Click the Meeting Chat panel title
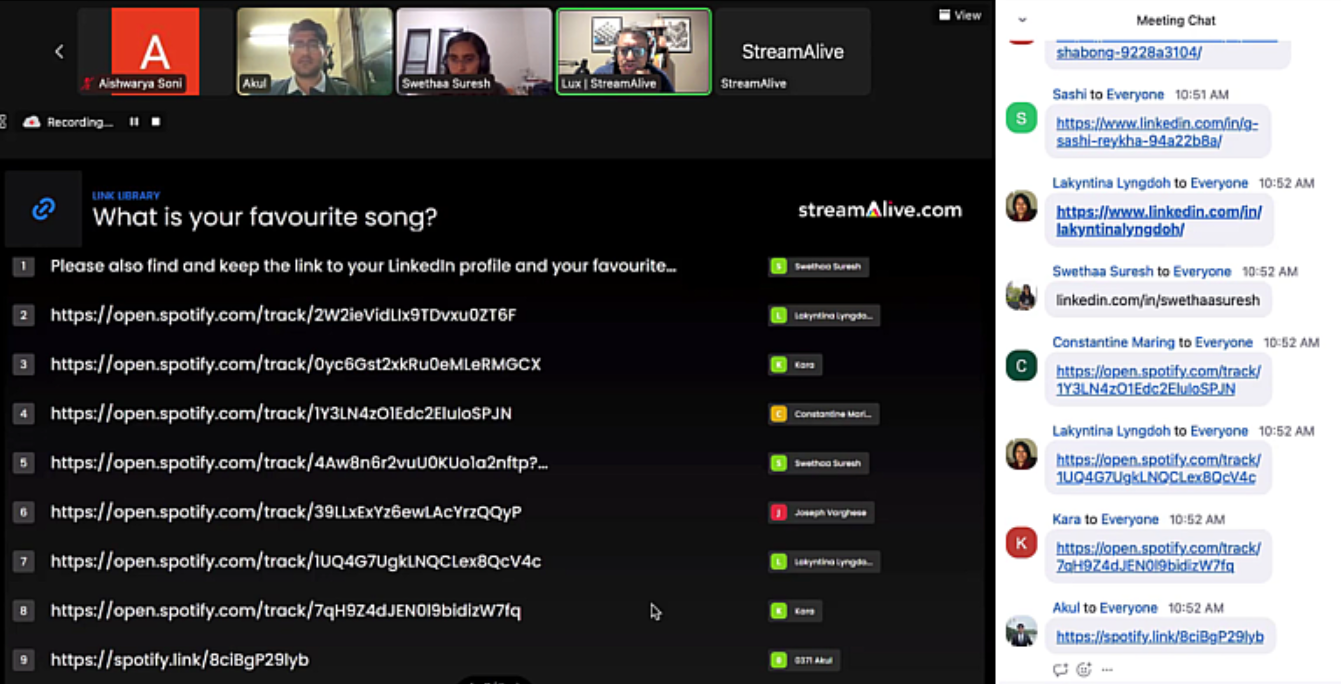1341x684 pixels. 1176,20
